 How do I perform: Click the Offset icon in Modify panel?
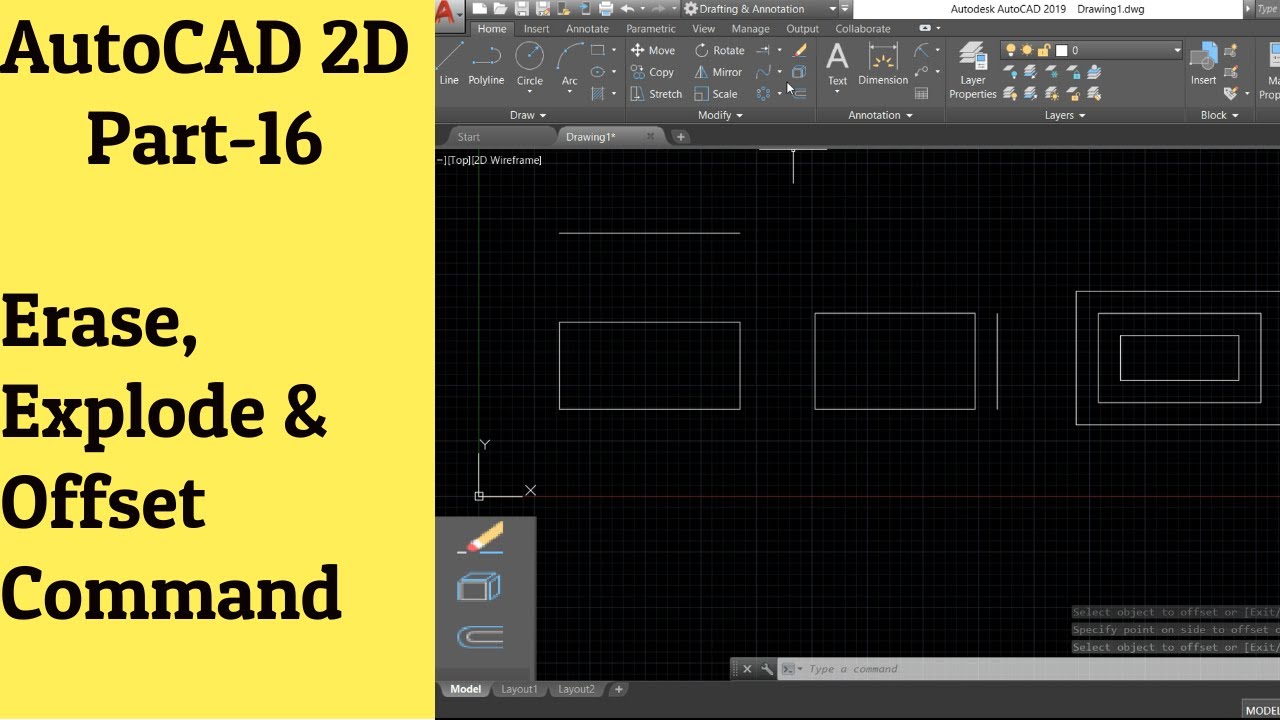[x=799, y=94]
